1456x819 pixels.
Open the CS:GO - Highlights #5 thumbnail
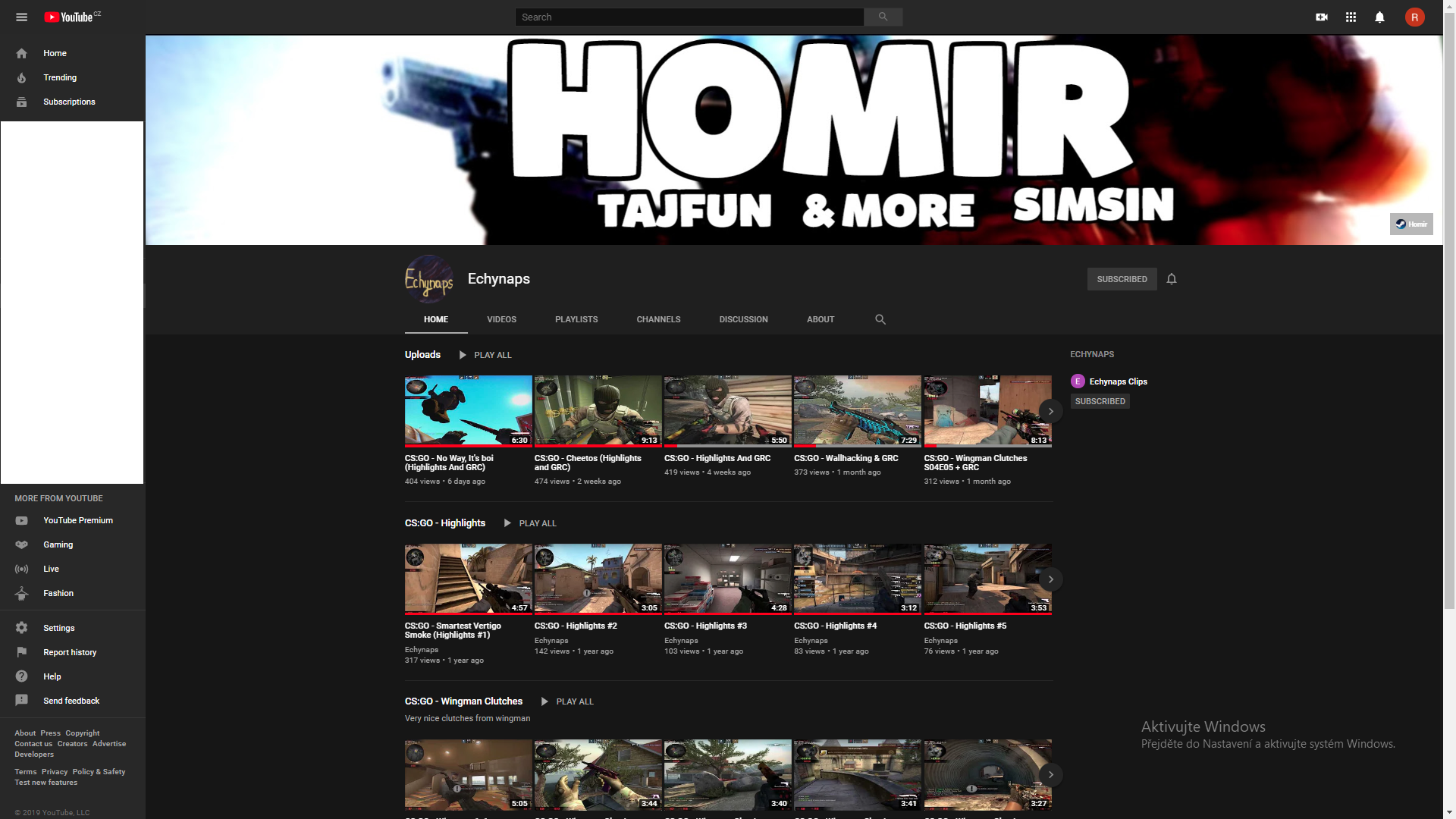(x=987, y=579)
